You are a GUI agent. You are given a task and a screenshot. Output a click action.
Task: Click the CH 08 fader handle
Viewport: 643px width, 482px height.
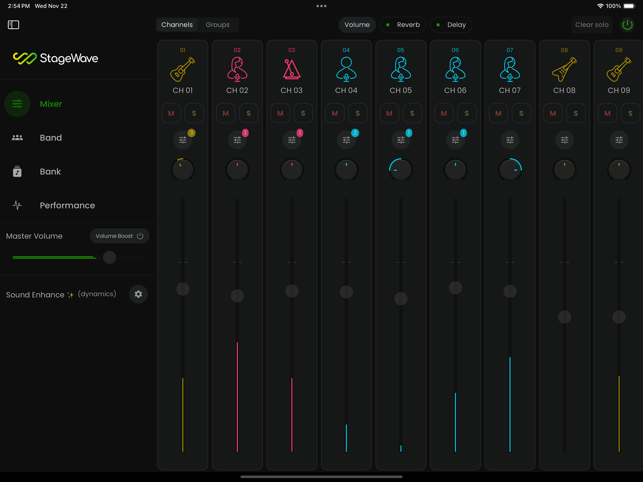pyautogui.click(x=564, y=317)
